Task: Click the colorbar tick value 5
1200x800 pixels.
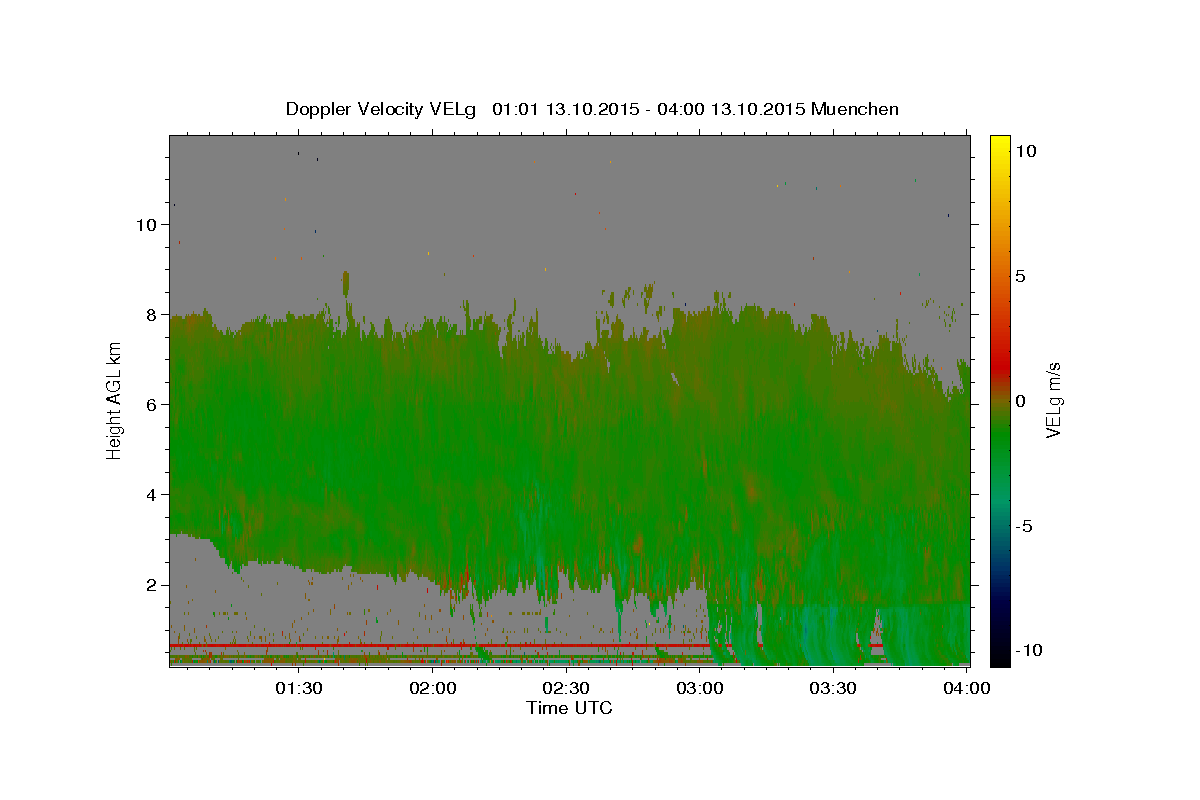Action: coord(1020,276)
